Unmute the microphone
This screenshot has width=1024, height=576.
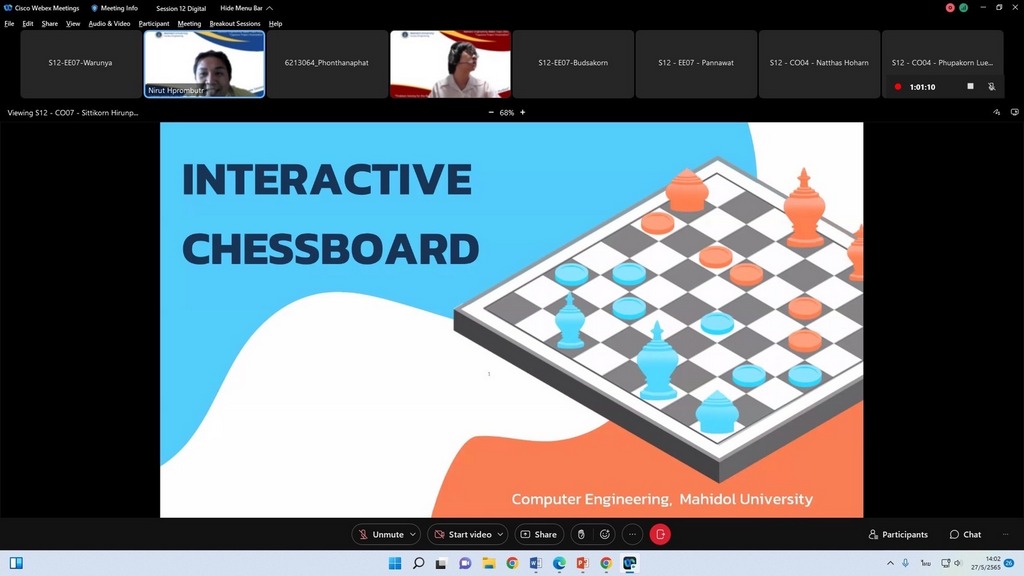[x=381, y=535]
